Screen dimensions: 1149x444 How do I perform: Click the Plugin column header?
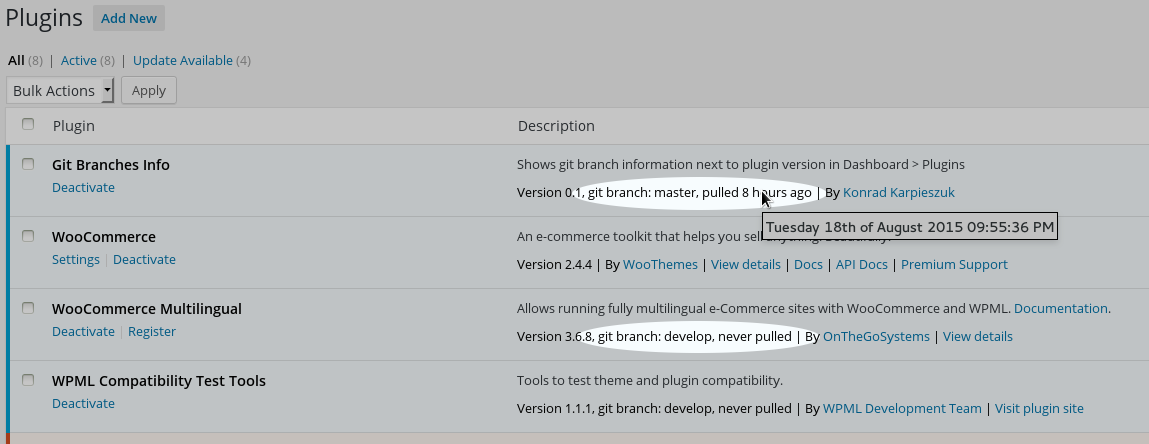(x=73, y=125)
